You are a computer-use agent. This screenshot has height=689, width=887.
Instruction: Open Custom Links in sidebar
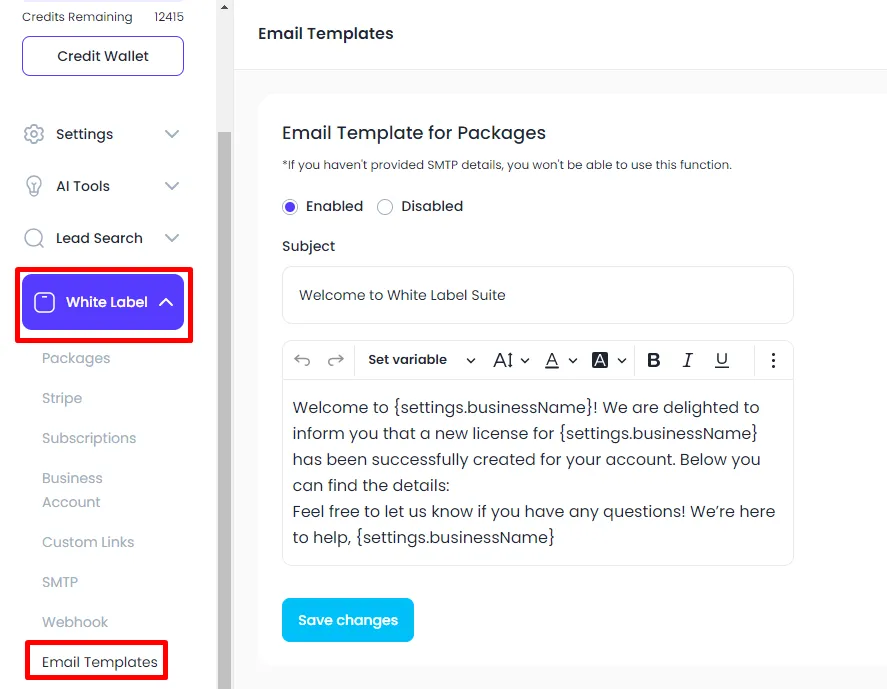point(88,542)
